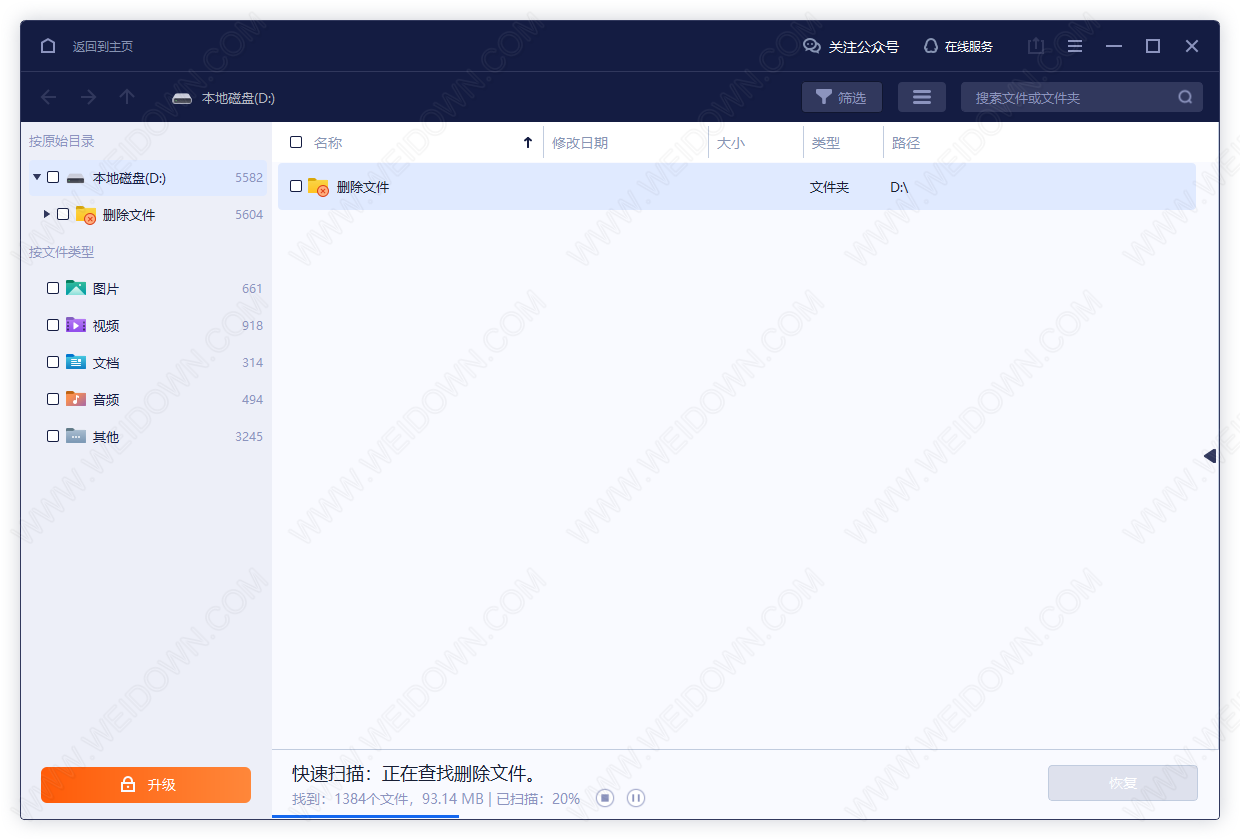Expand the 删除文件 tree node
Screen dimensions: 1240x840
pyautogui.click(x=47, y=214)
